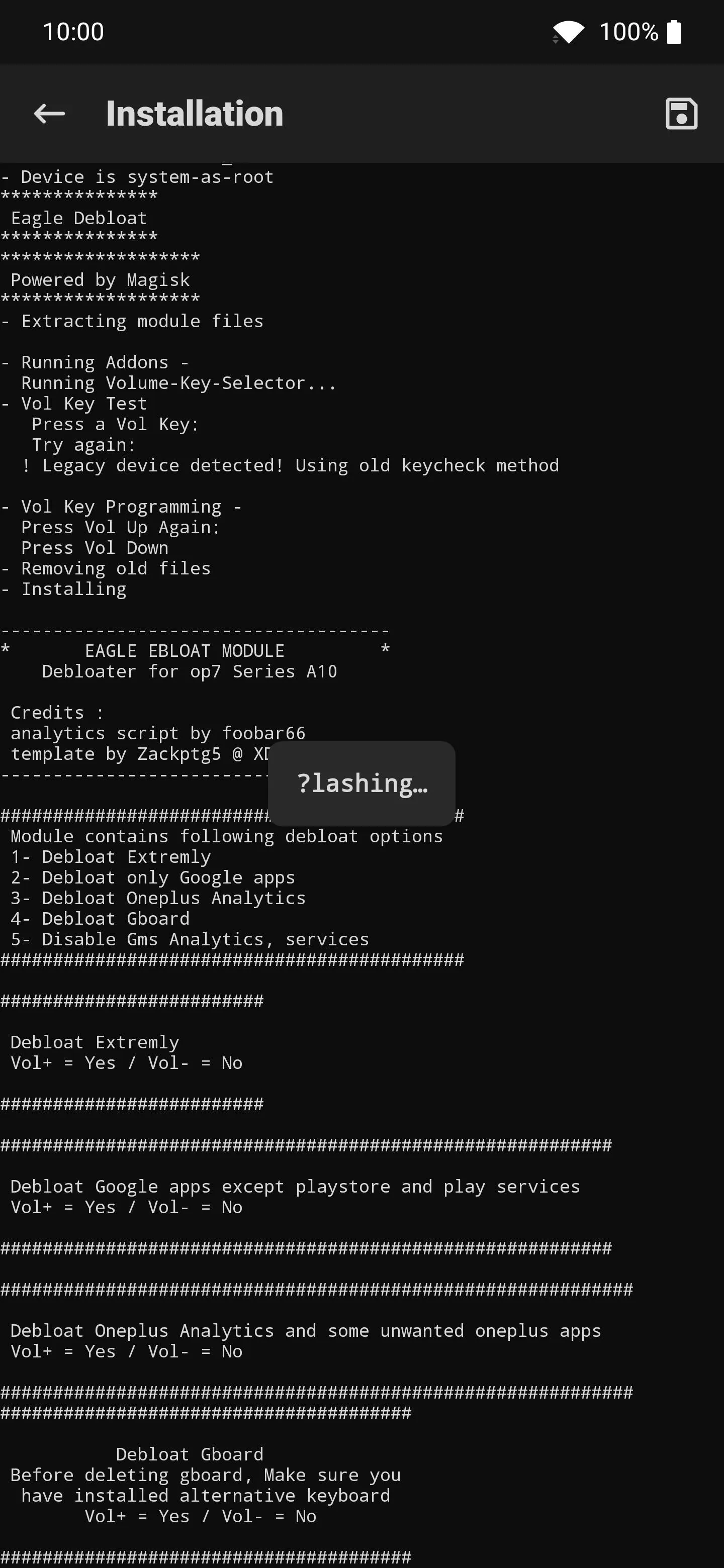The image size is (724, 1568).
Task: Tap the Wi-Fi status icon
Action: [x=568, y=32]
